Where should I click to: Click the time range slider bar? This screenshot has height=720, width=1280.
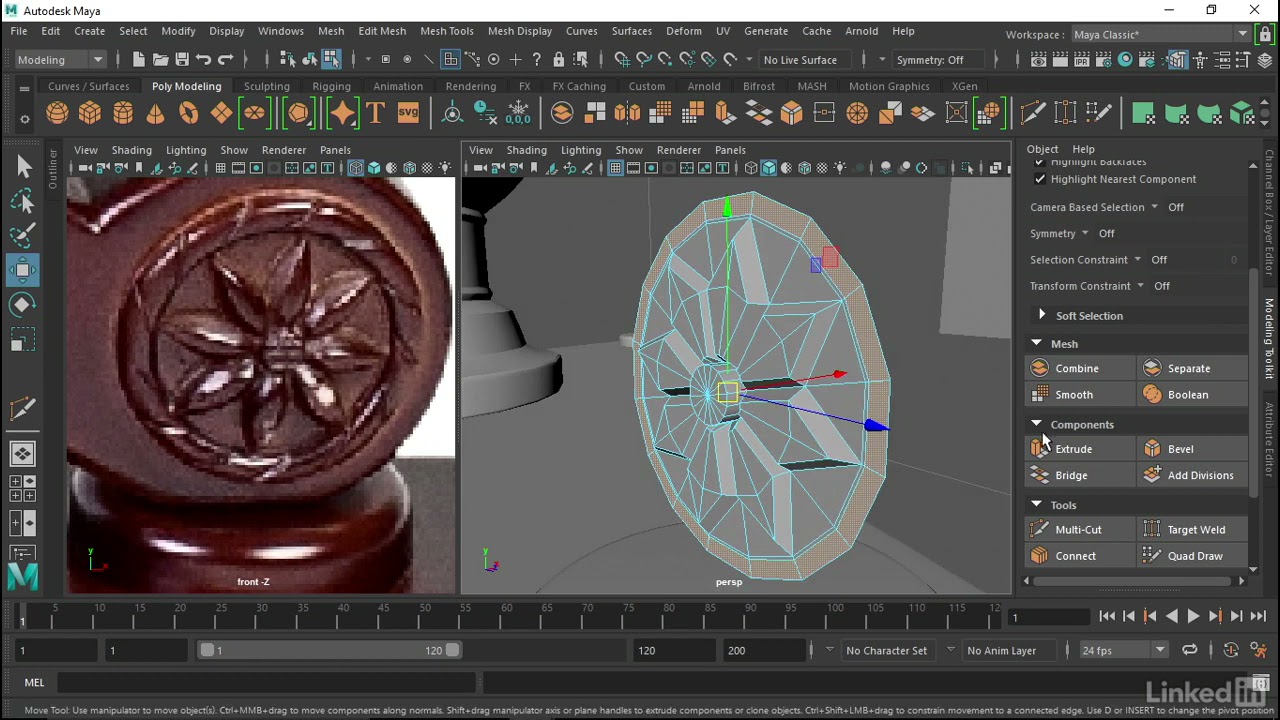click(x=329, y=650)
